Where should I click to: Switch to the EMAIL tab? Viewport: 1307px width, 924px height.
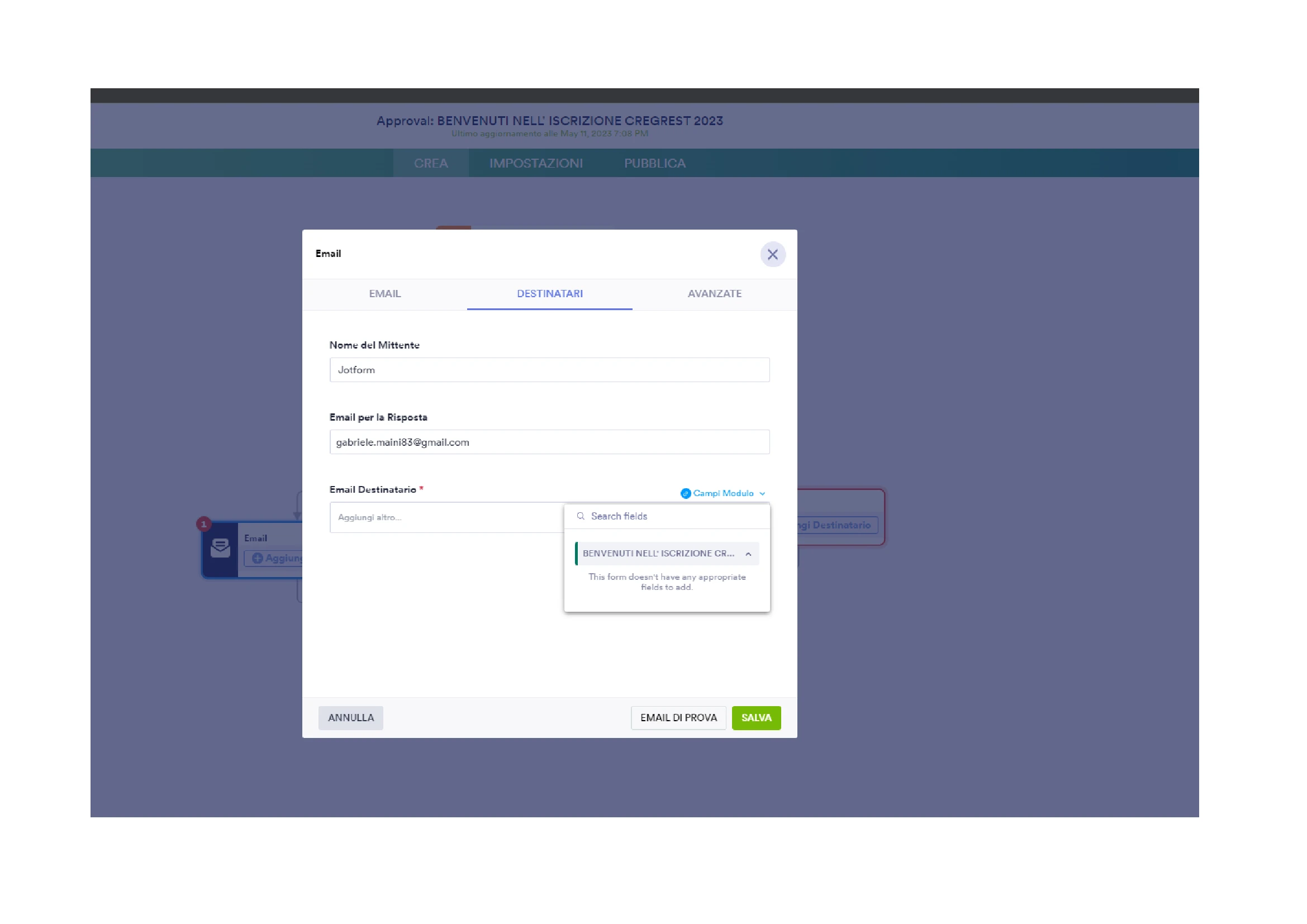click(x=385, y=294)
